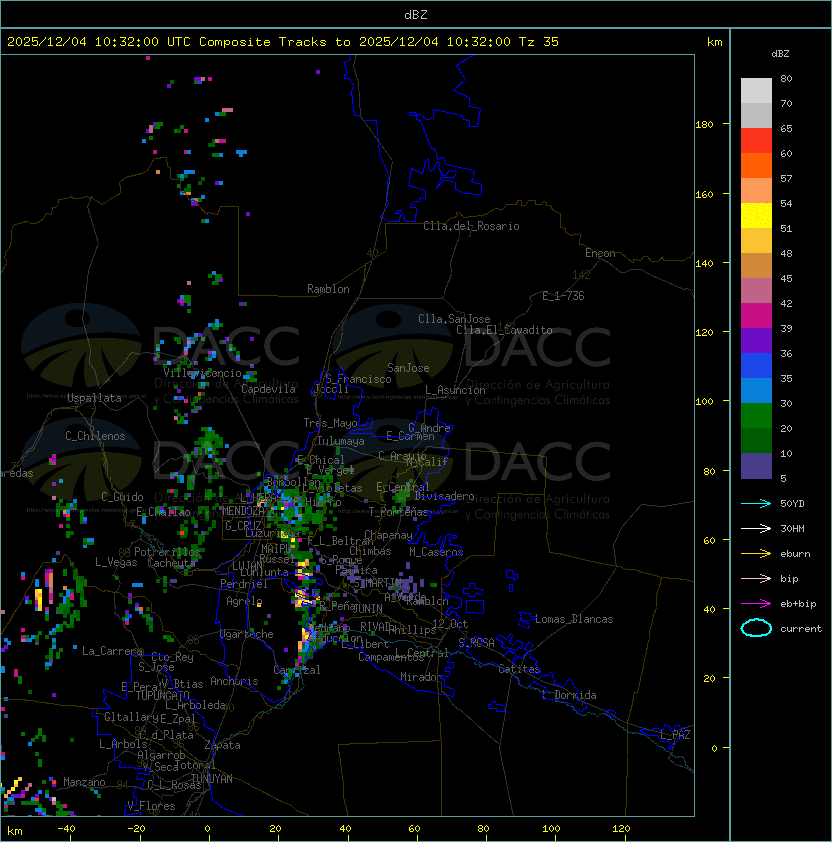Screen dimensions: 832x842
Task: Click the Capdevila map label
Action: point(268,389)
